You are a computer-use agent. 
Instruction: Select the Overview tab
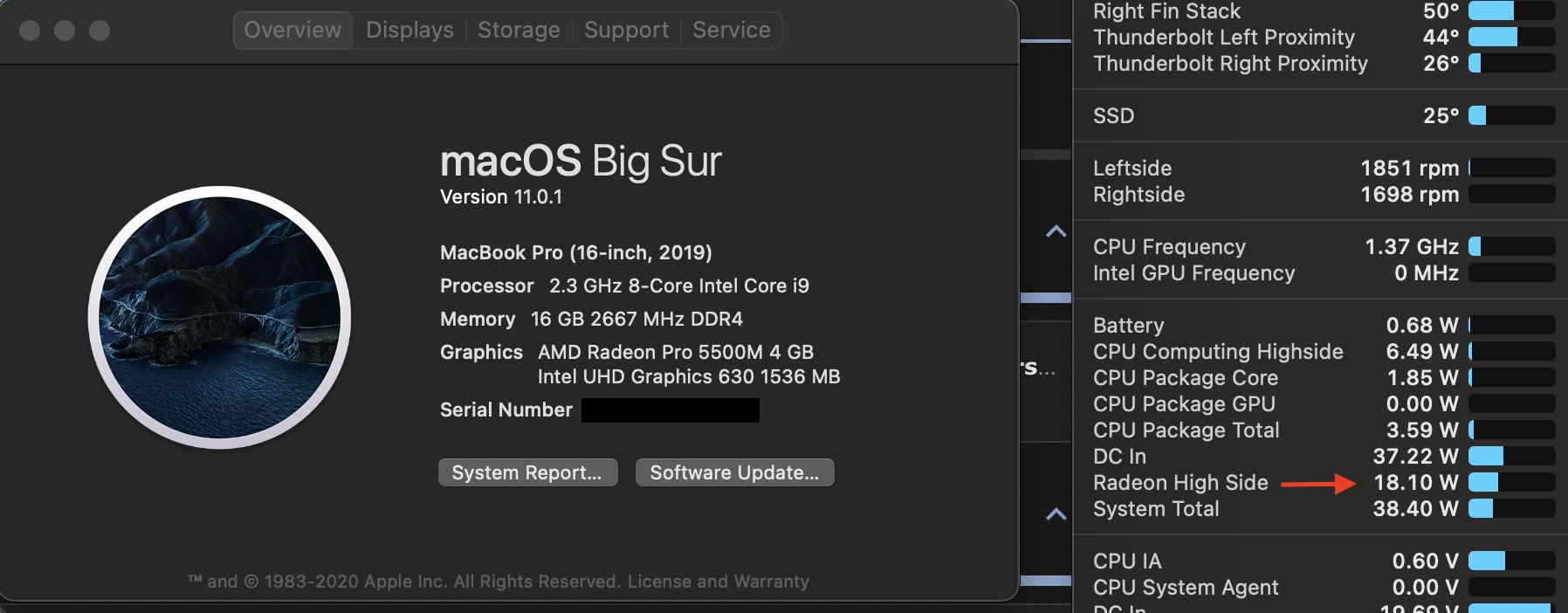coord(293,31)
